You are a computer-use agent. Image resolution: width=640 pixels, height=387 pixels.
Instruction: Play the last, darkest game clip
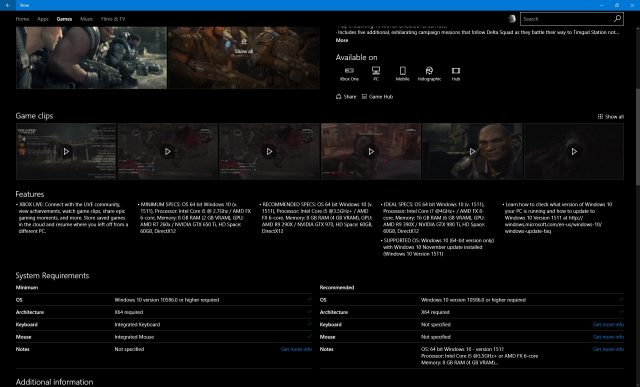pos(574,151)
